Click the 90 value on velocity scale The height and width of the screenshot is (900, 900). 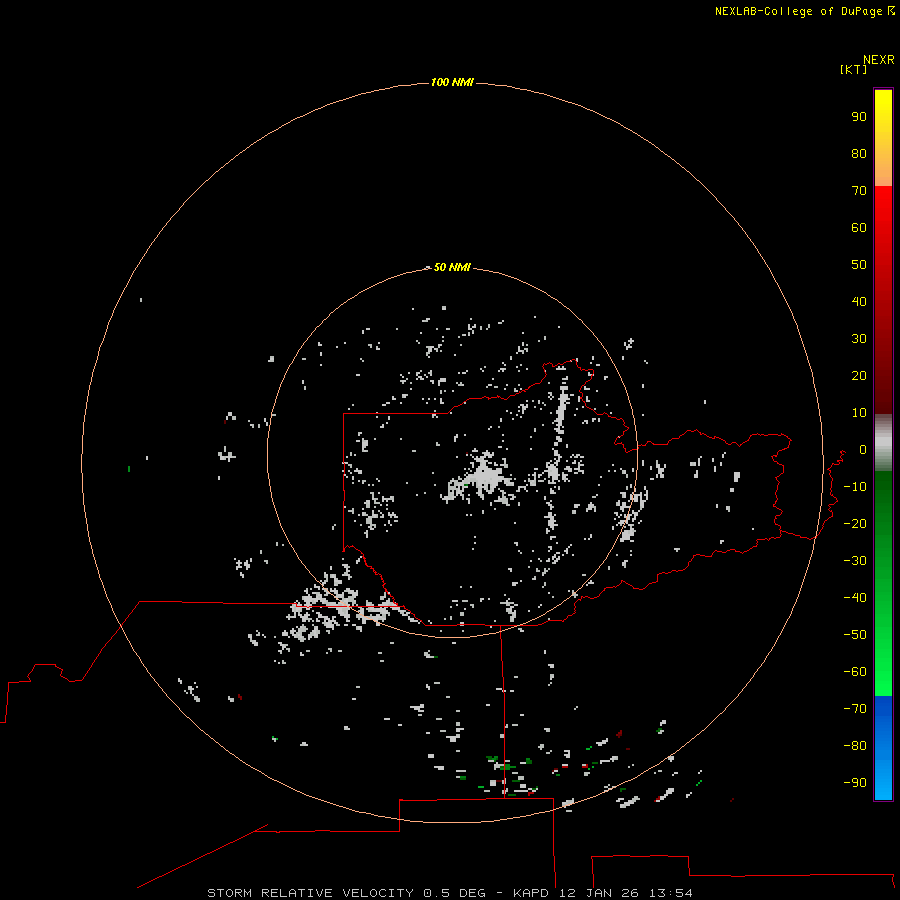click(859, 117)
